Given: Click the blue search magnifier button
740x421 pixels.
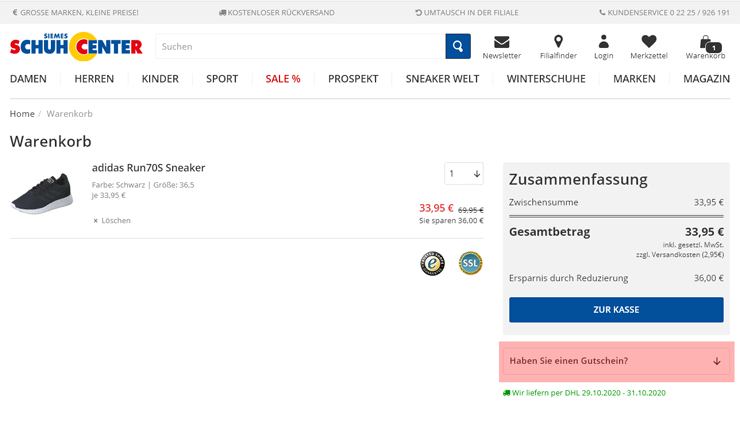Looking at the screenshot, I should [458, 46].
